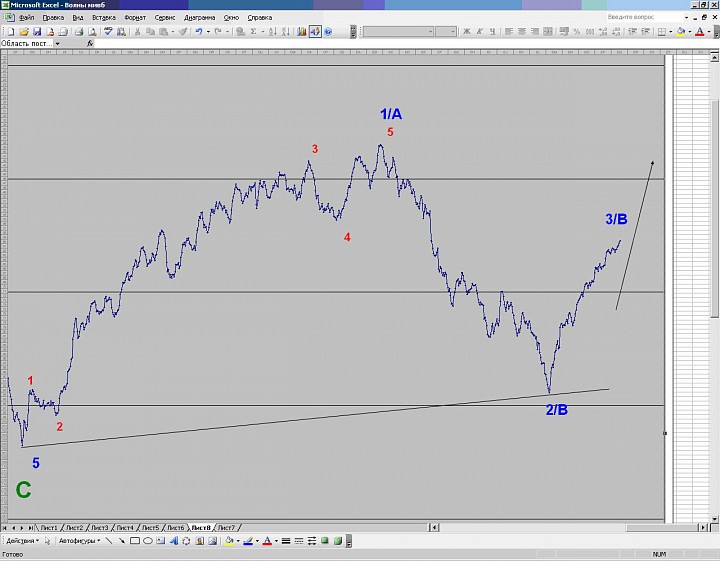Open the Действия drawing menu

coord(22,541)
